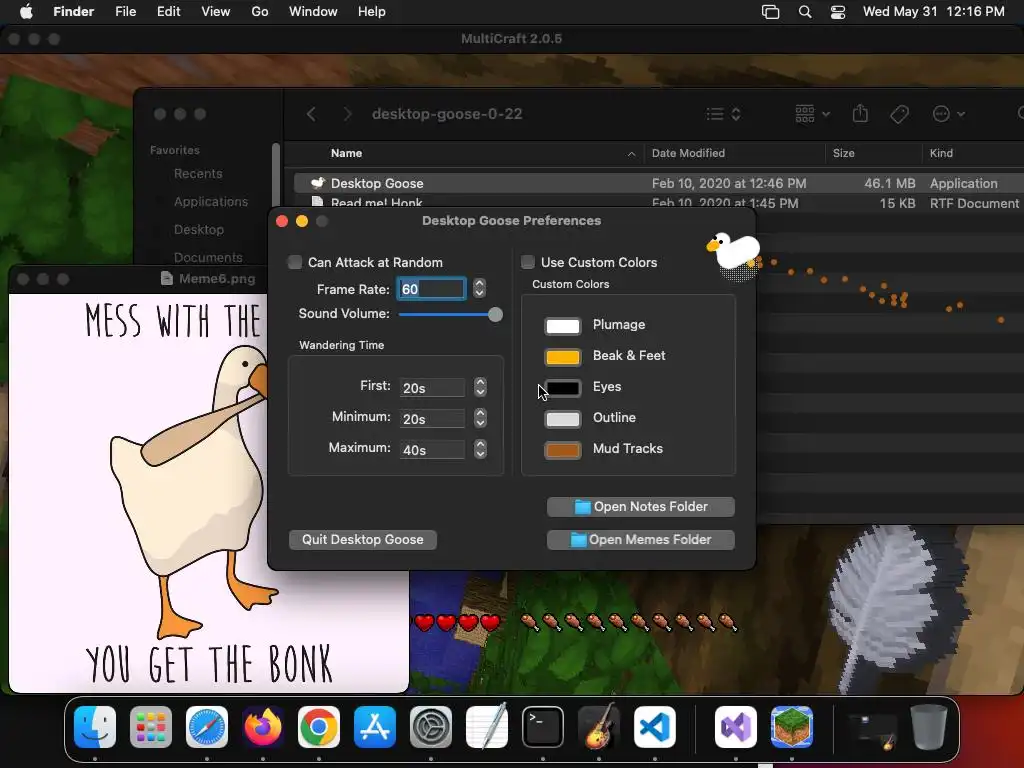
Task: Click the Frame Rate stepper arrows
Action: [479, 289]
